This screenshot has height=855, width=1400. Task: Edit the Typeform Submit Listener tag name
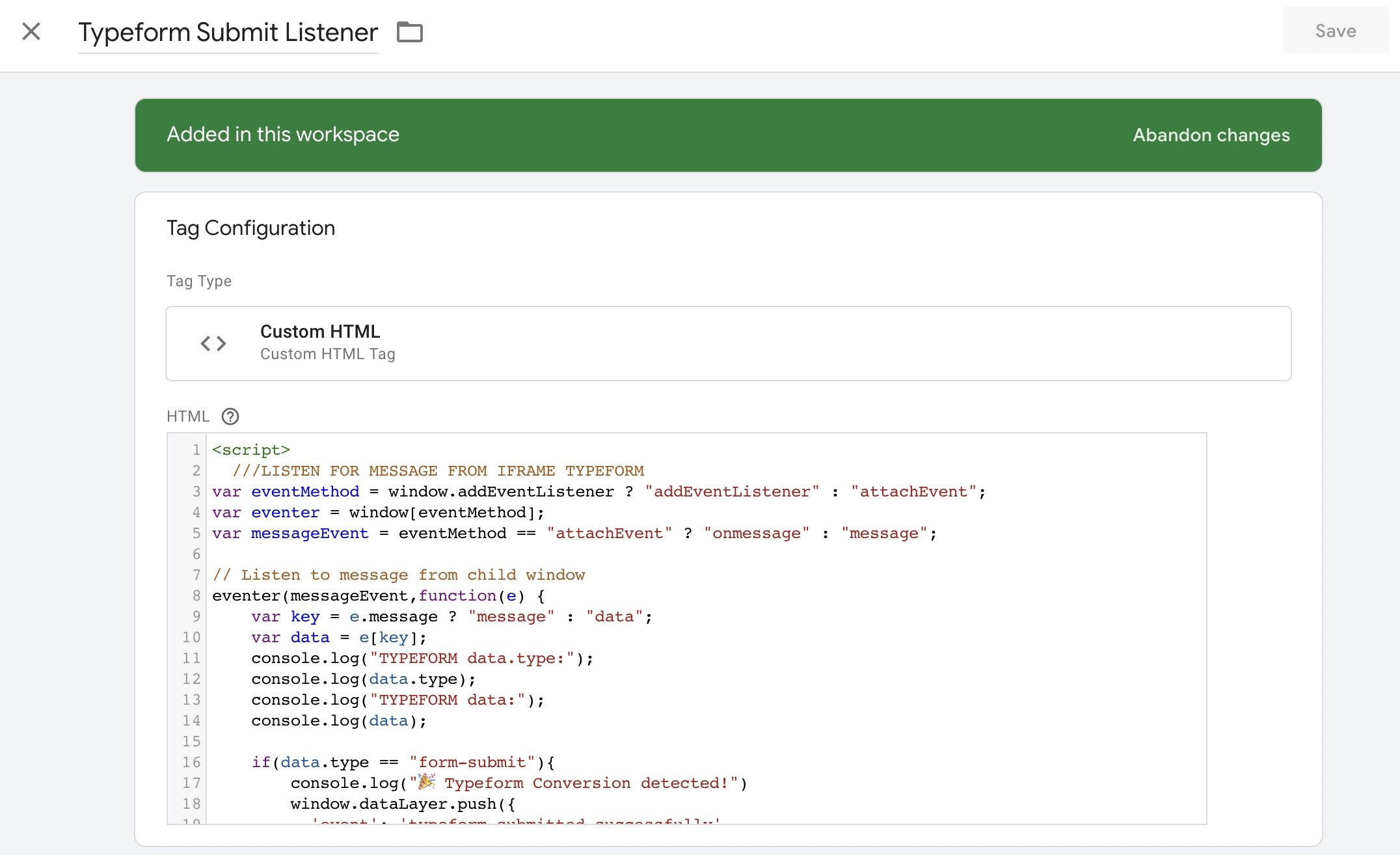tap(228, 32)
